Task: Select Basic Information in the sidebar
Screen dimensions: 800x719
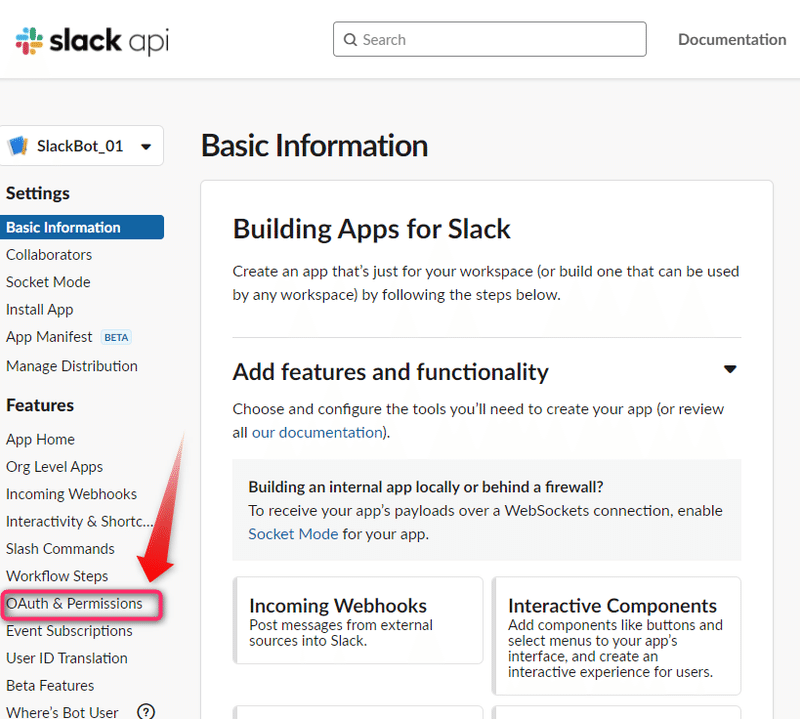Action: point(82,227)
